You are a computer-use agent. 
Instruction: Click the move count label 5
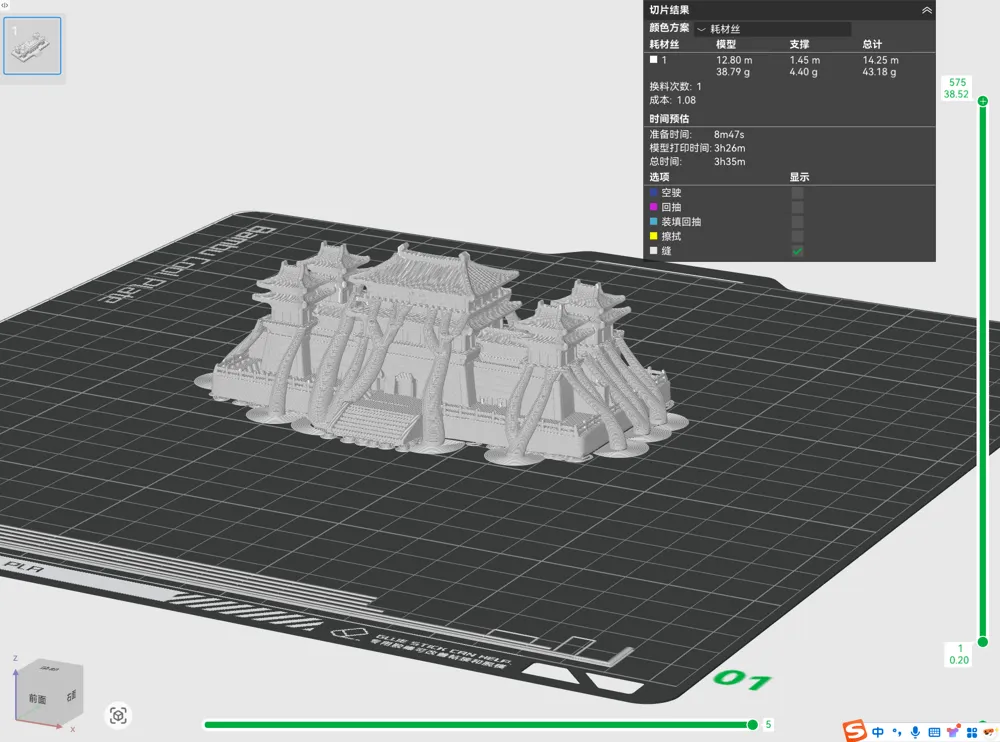768,725
